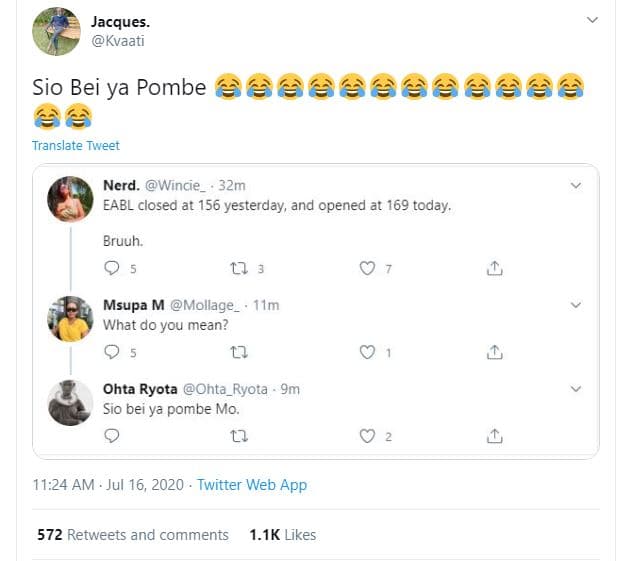
Task: Like Msupa M's tweet
Action: 367,352
